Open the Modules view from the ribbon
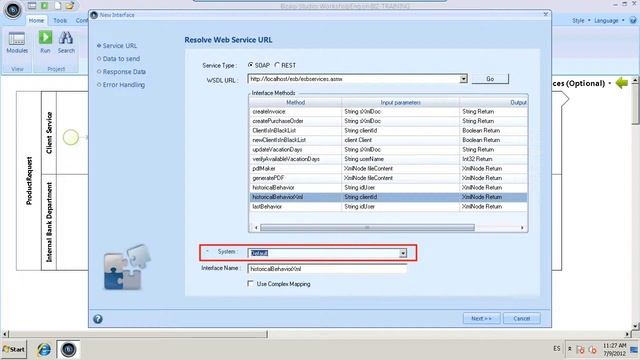The height and width of the screenshot is (360, 640). [x=17, y=42]
